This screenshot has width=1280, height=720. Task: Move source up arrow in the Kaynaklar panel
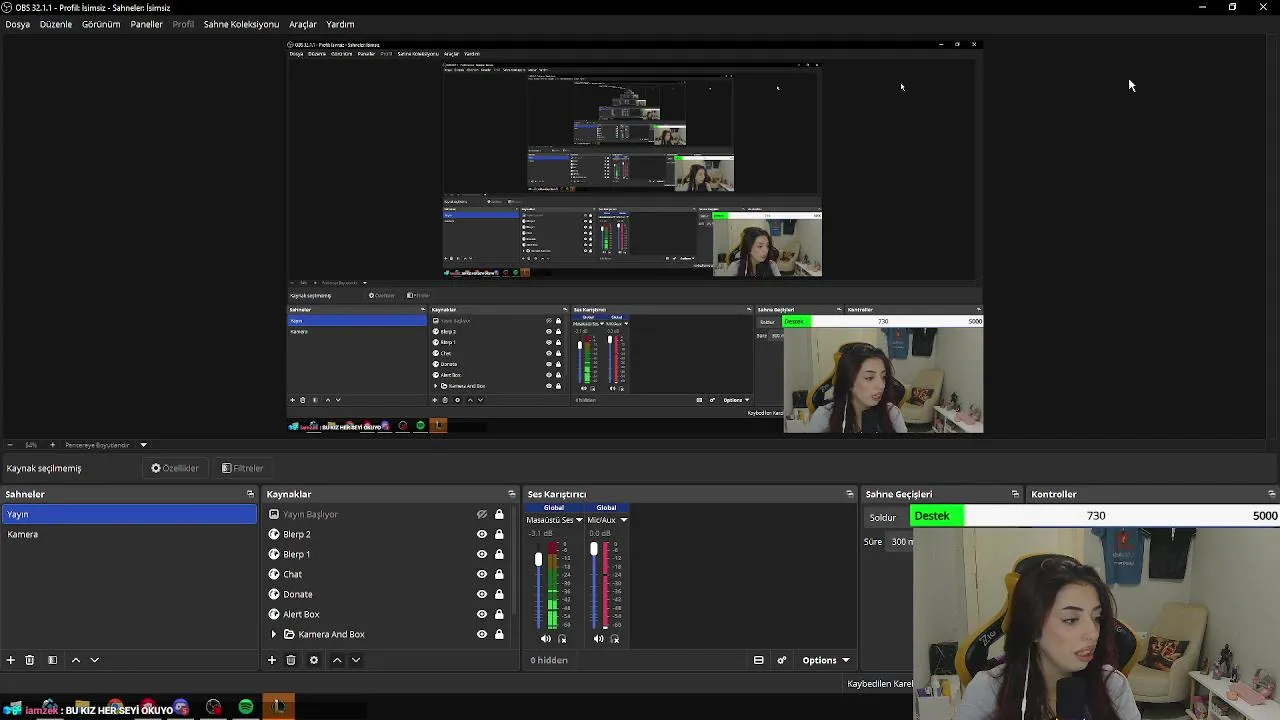(336, 660)
